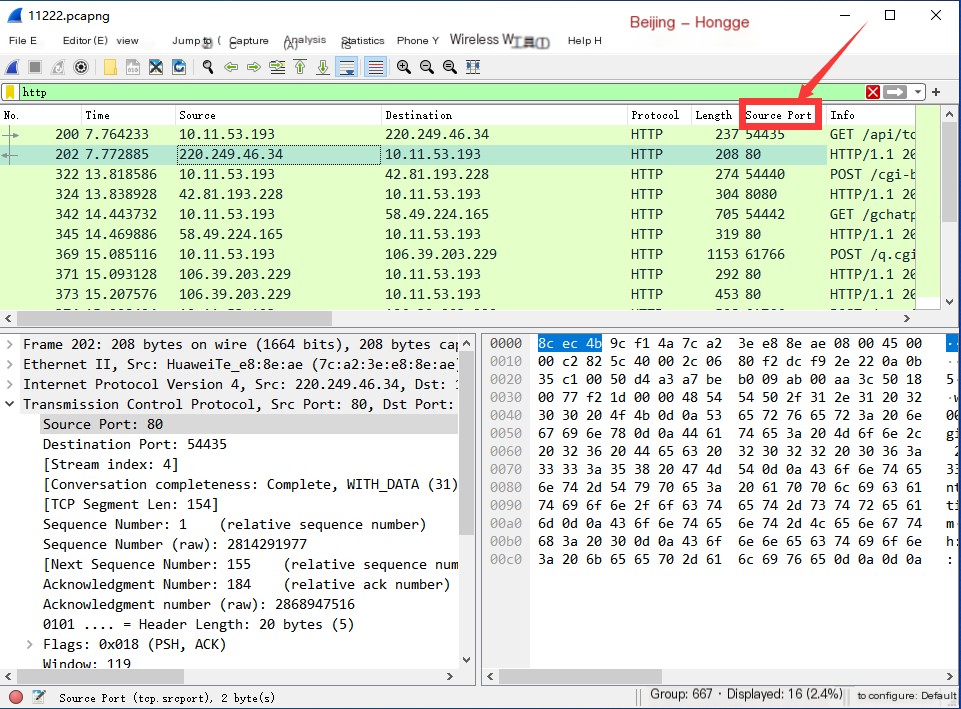Image resolution: width=961 pixels, height=709 pixels.
Task: Open the Phone menu
Action: click(418, 40)
